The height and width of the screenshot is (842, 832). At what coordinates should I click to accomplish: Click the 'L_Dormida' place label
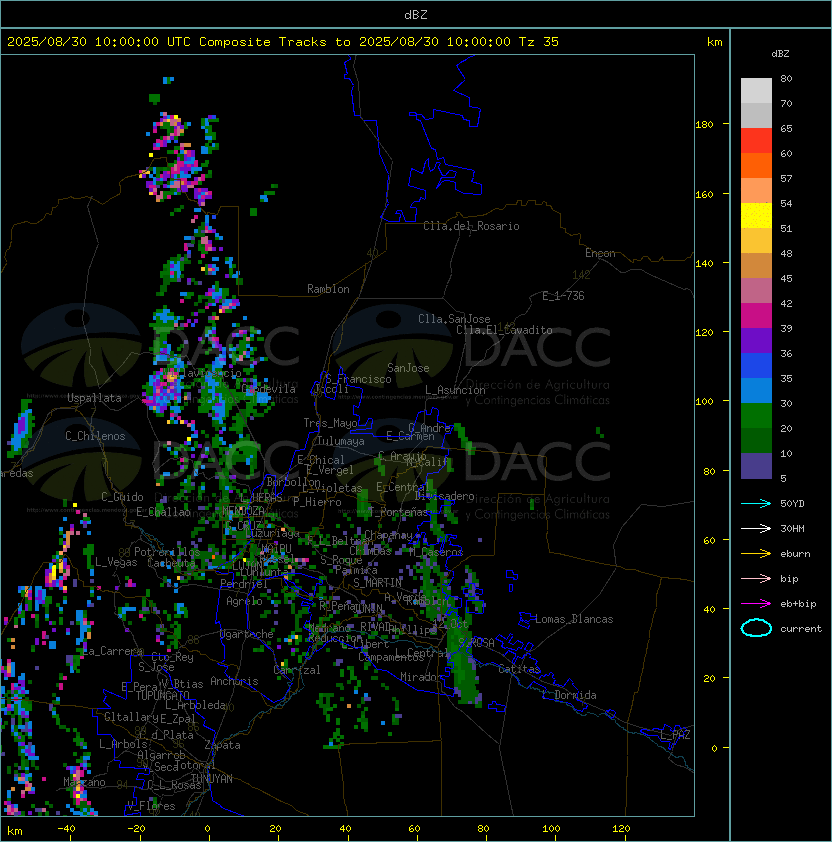[x=569, y=695]
